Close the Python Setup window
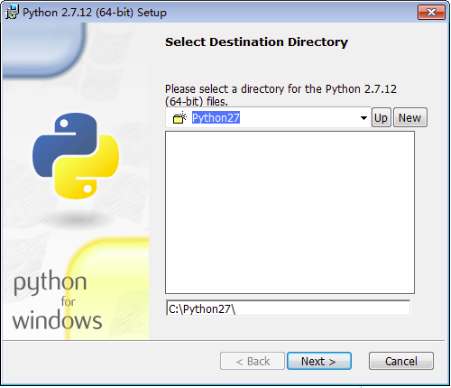The image size is (451, 388). (x=431, y=12)
